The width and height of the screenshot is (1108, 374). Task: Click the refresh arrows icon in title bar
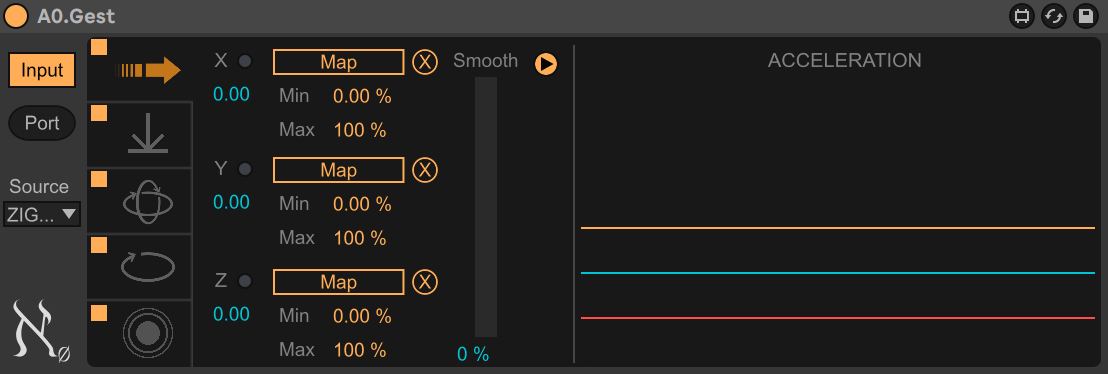click(x=1054, y=16)
